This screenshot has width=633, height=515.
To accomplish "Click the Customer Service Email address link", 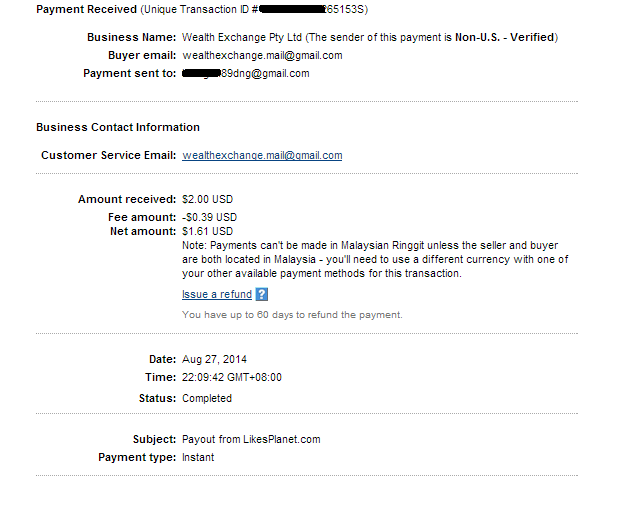I will pyautogui.click(x=262, y=155).
